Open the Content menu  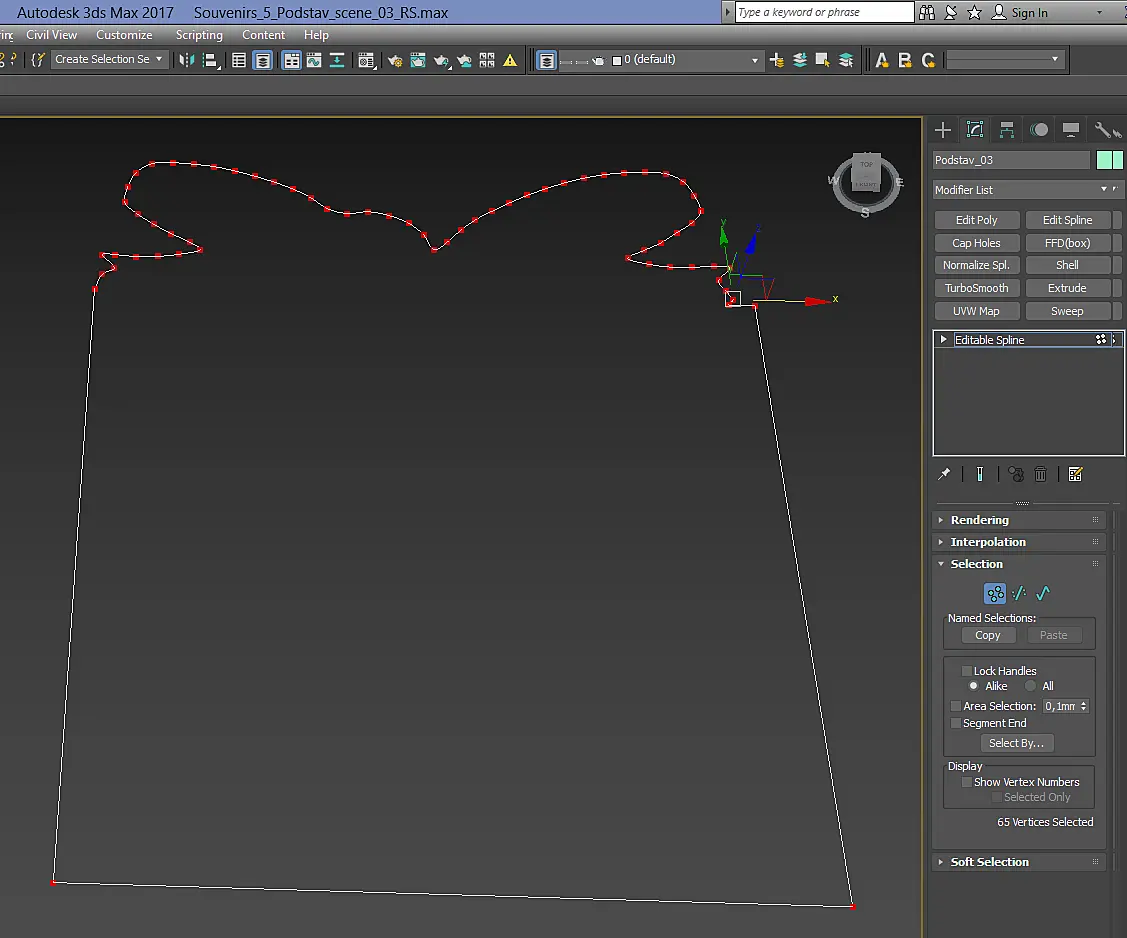(263, 35)
